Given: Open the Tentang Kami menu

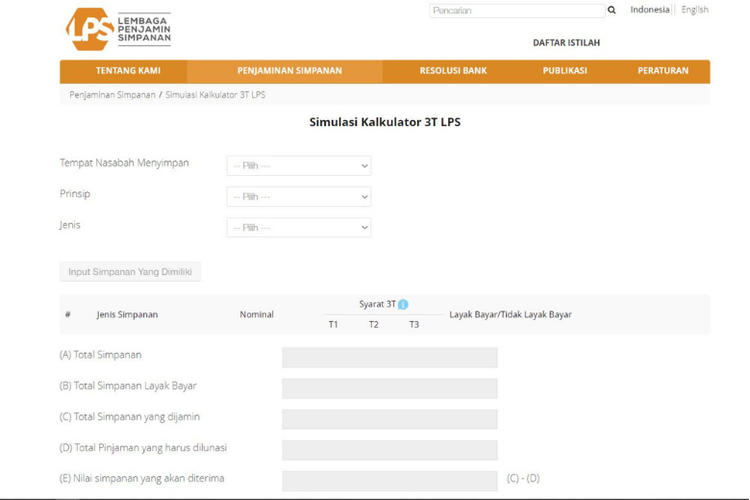Looking at the screenshot, I should [127, 71].
